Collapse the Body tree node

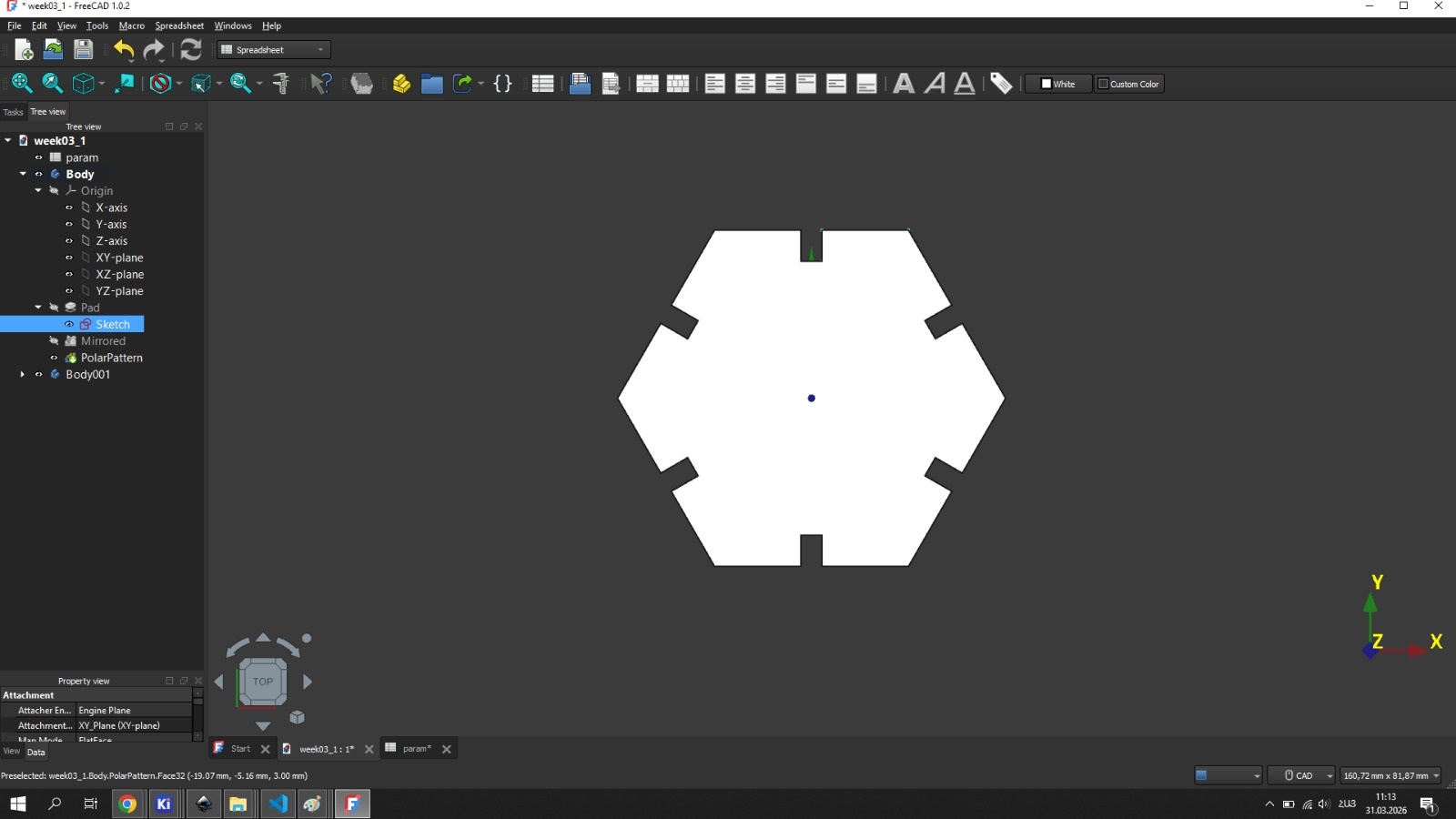[x=22, y=174]
